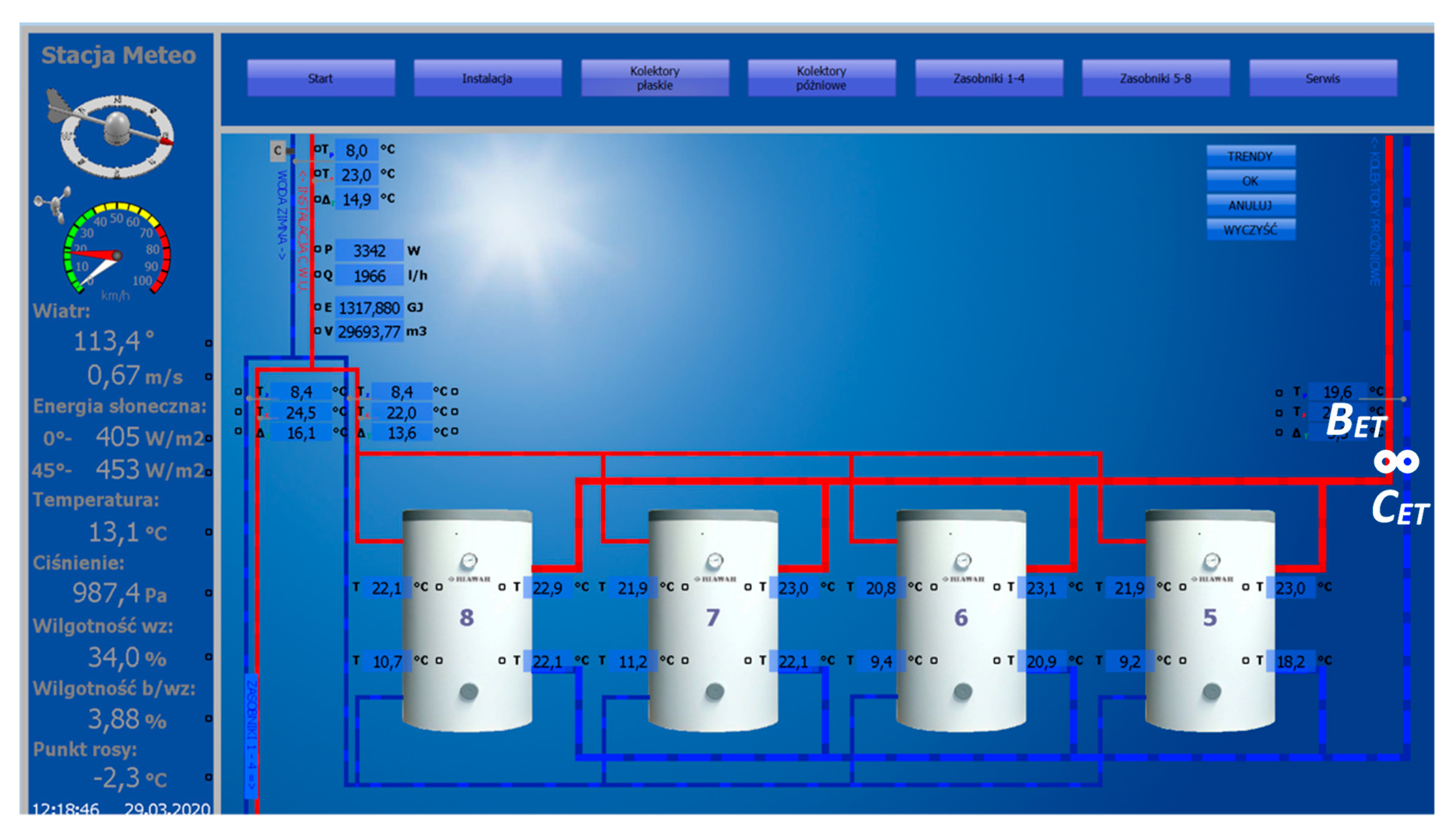Viewport: 1456px width, 837px height.
Task: Open the Serwis tab
Action: (x=1323, y=78)
